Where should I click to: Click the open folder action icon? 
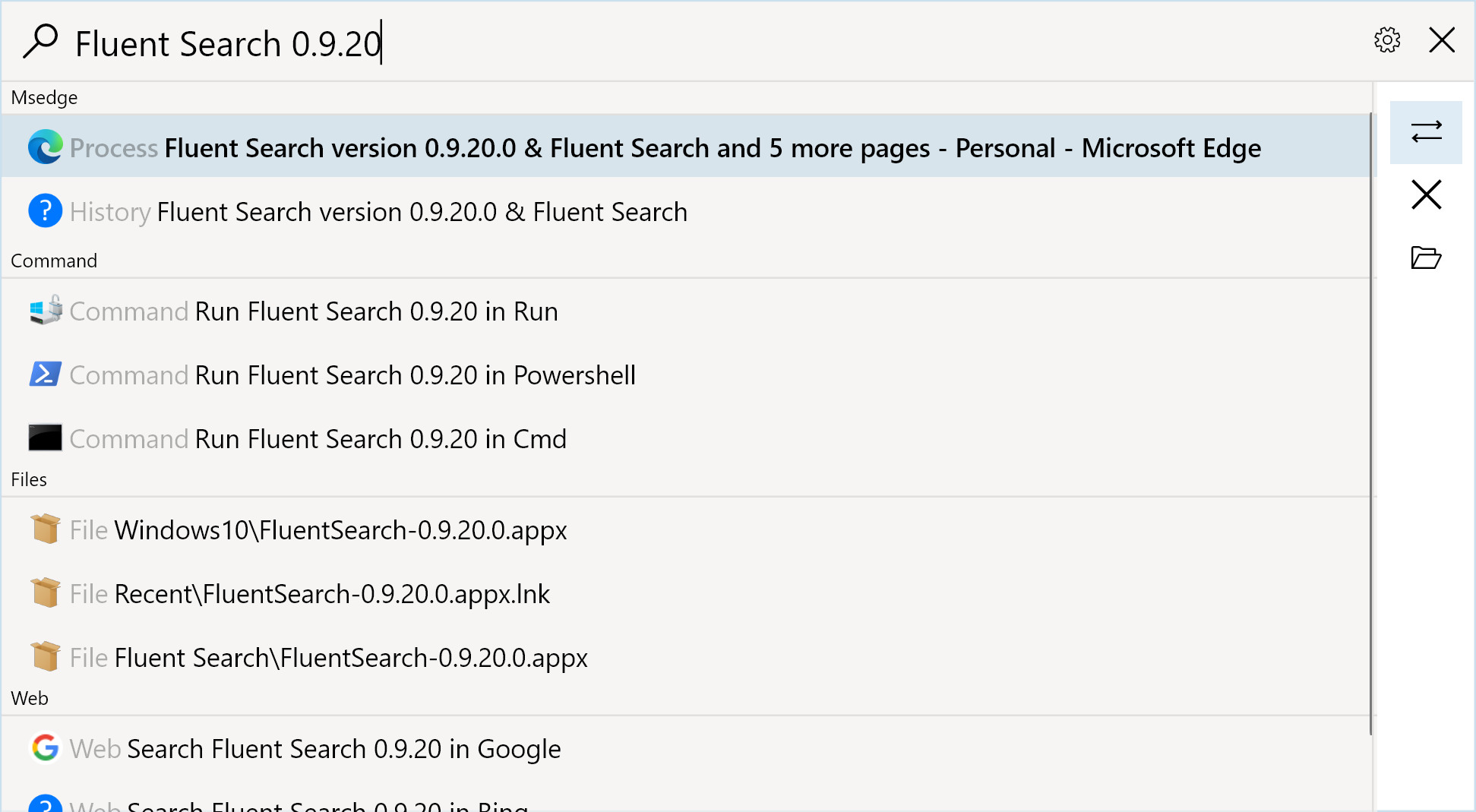(1426, 258)
